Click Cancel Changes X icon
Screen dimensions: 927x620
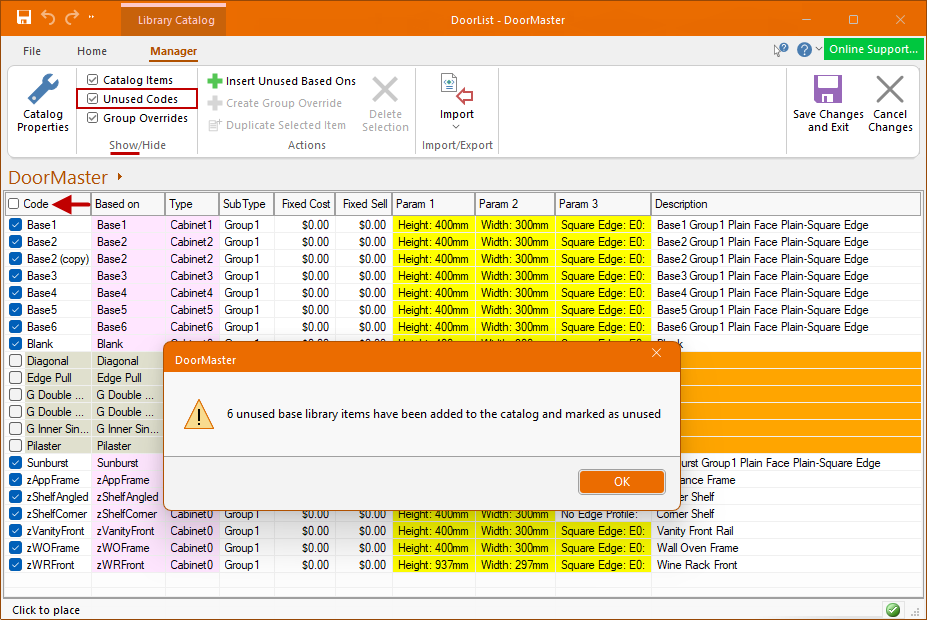click(x=889, y=90)
